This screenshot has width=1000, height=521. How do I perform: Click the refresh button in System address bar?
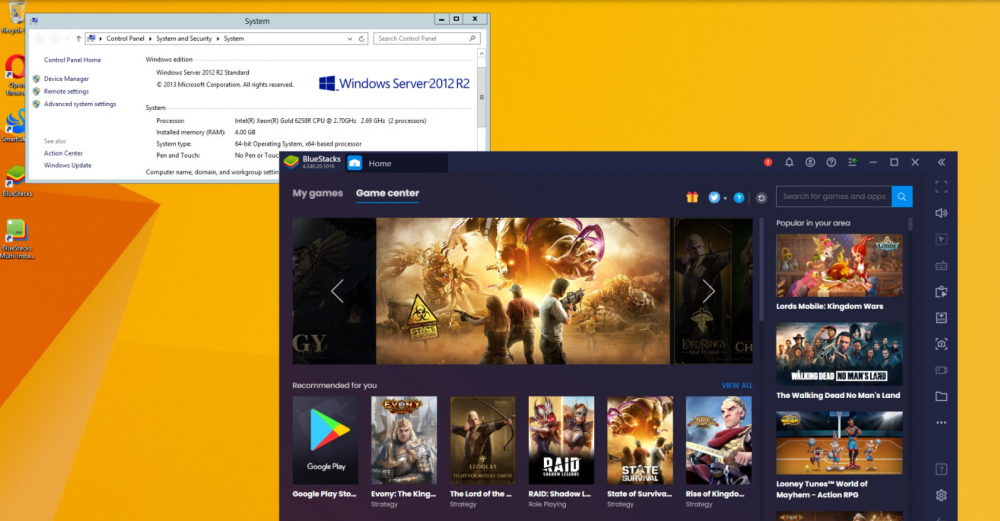point(362,39)
